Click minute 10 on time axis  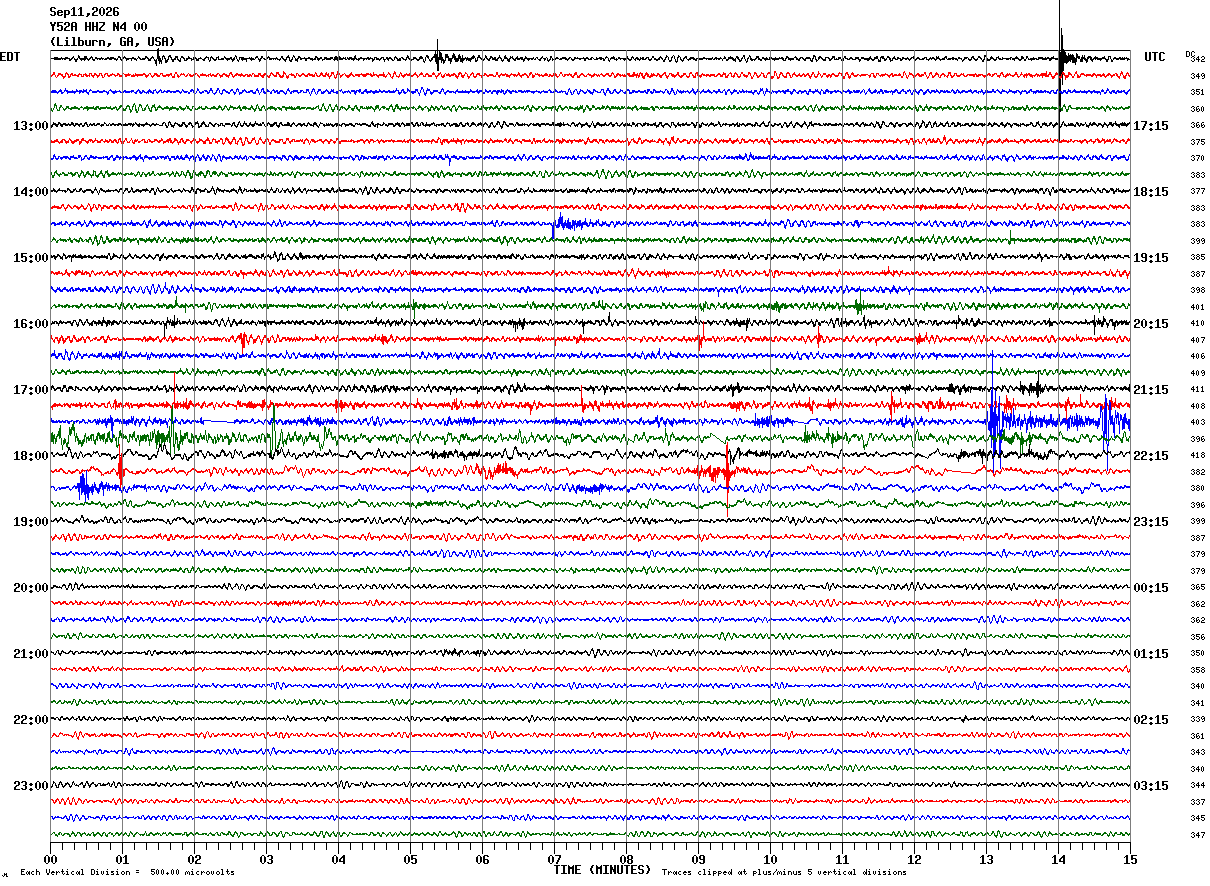click(x=770, y=859)
